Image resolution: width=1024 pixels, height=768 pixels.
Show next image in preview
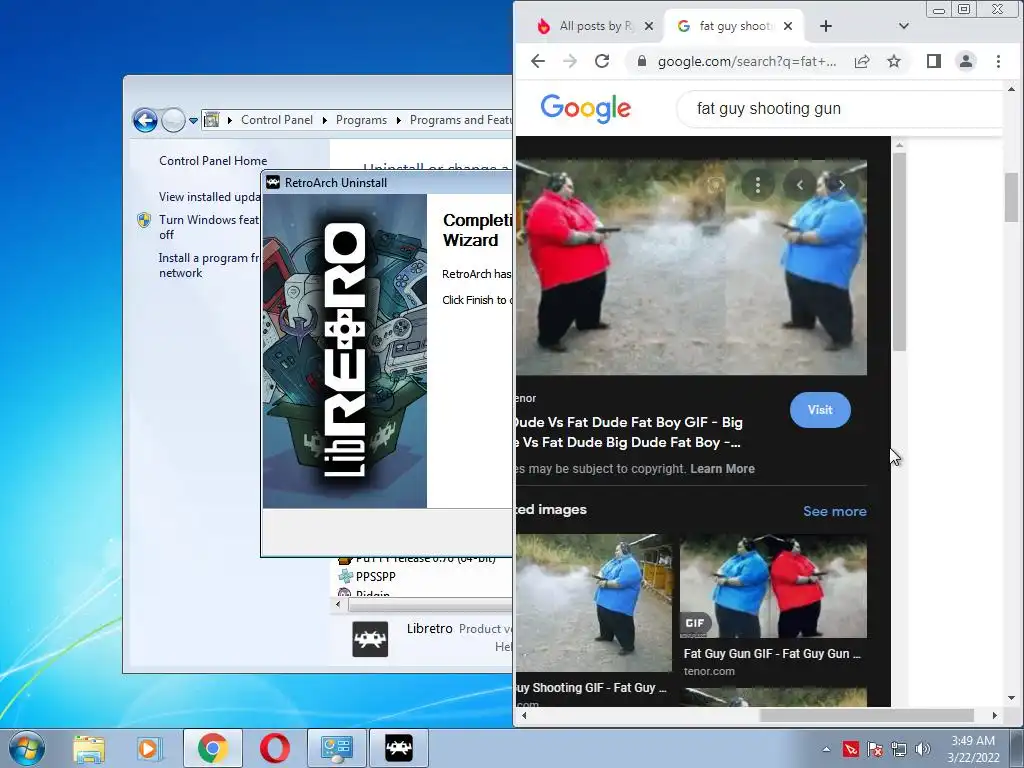pyautogui.click(x=842, y=185)
